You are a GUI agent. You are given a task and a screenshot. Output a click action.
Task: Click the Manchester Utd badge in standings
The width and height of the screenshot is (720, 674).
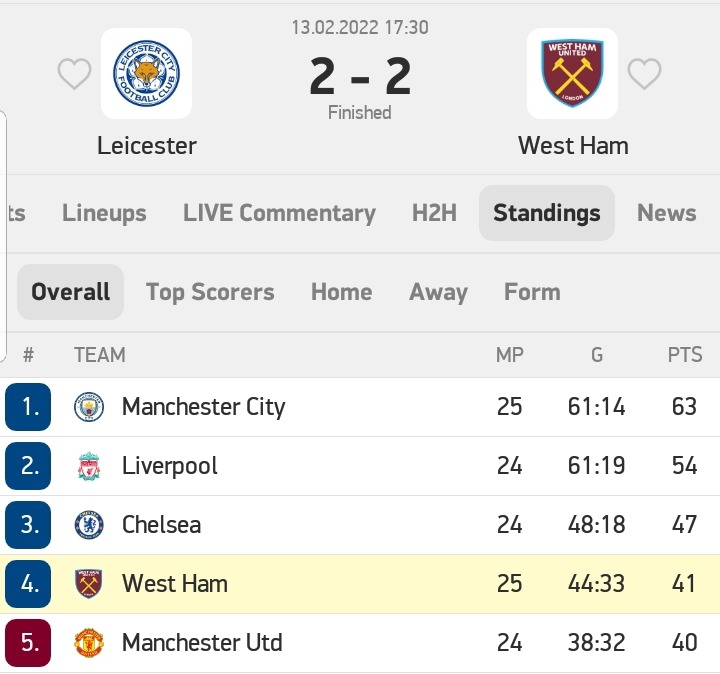click(89, 643)
